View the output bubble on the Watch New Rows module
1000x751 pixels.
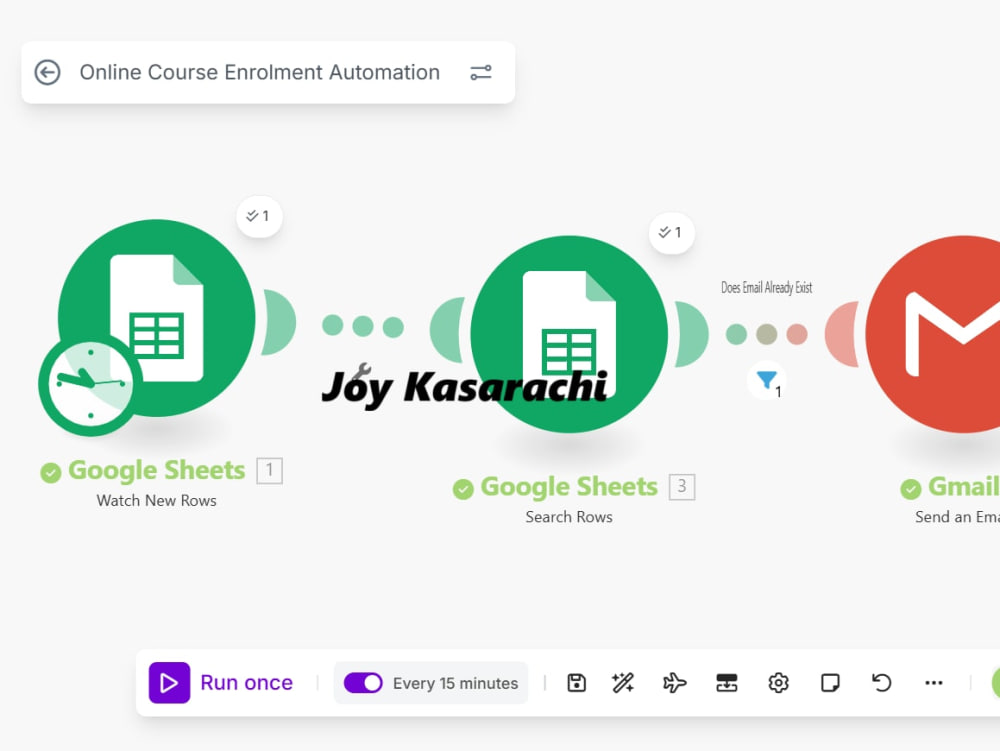259,216
